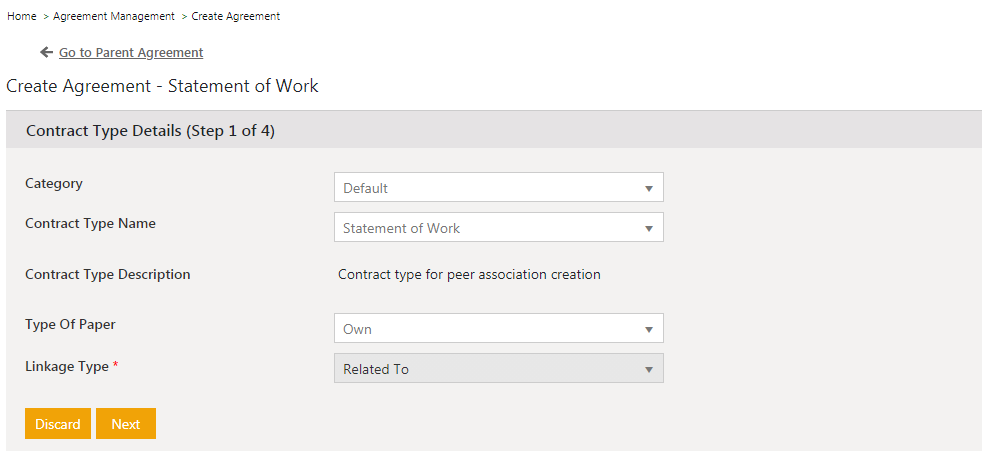The image size is (982, 451).
Task: Click the Discard button
Action: point(58,424)
